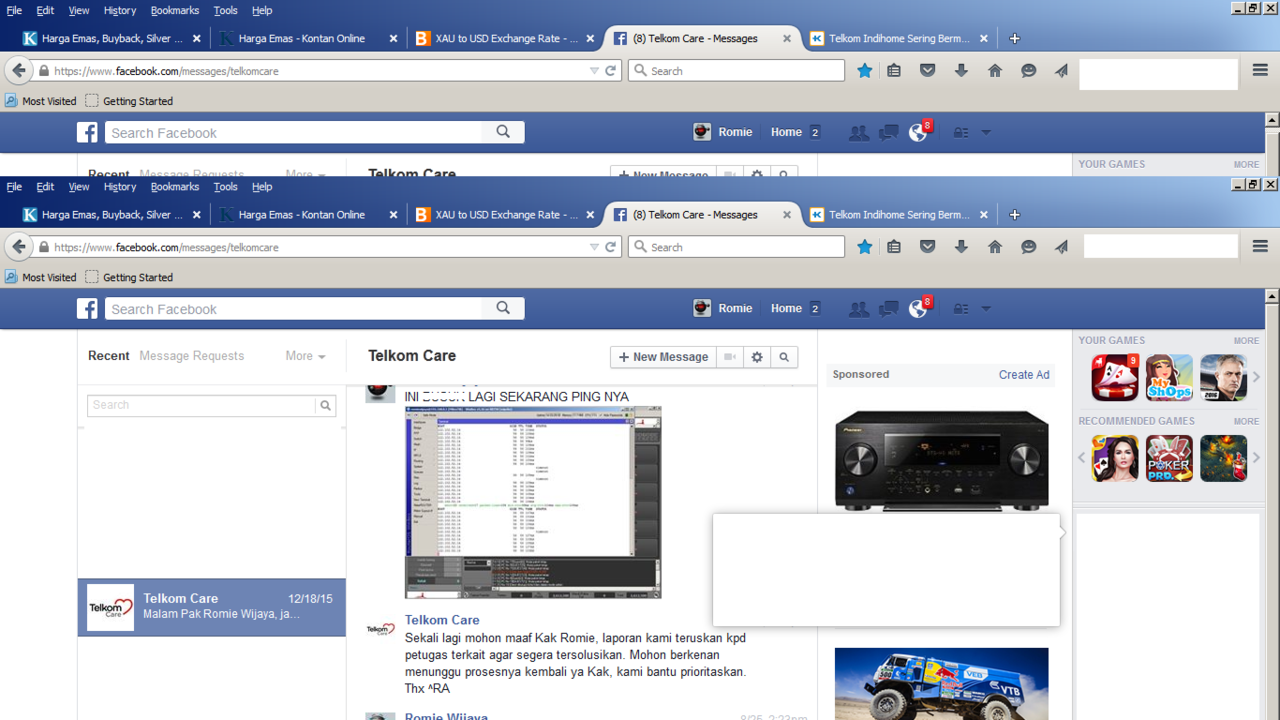The width and height of the screenshot is (1280, 720).
Task: Focus the messages Search input
Action: [x=201, y=405]
